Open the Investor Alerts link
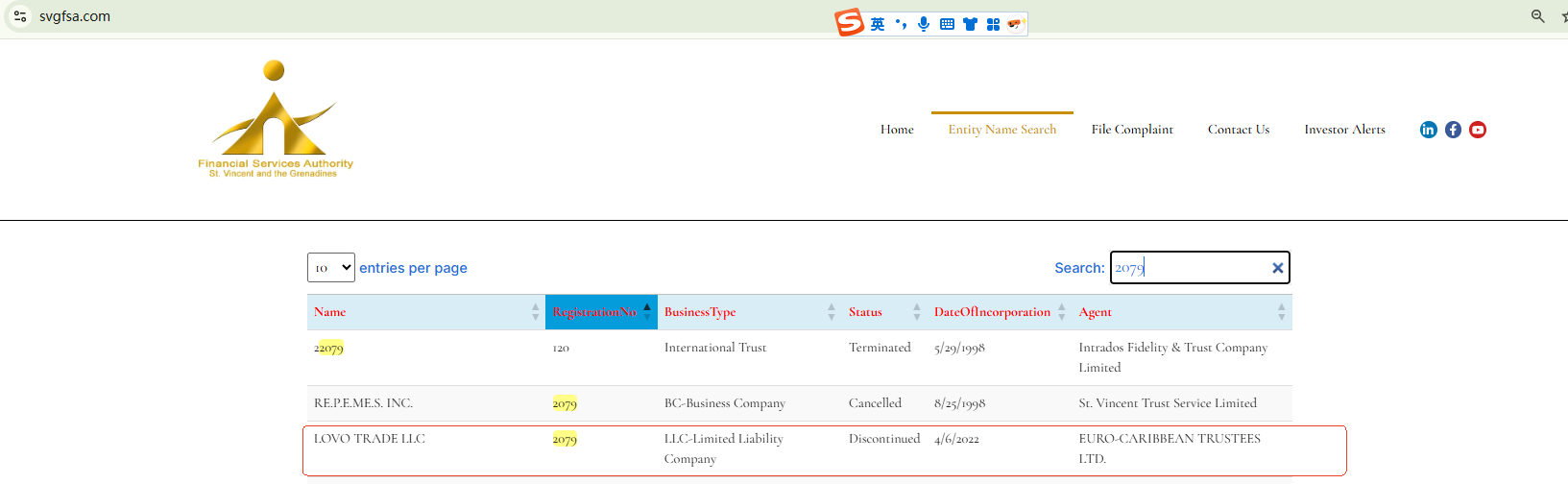Image resolution: width=1568 pixels, height=484 pixels. coord(1344,130)
